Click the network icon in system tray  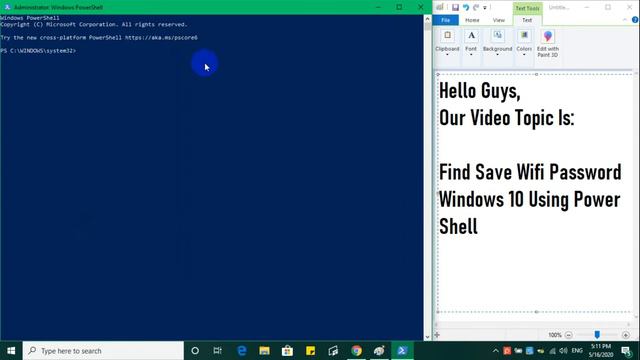coord(552,351)
